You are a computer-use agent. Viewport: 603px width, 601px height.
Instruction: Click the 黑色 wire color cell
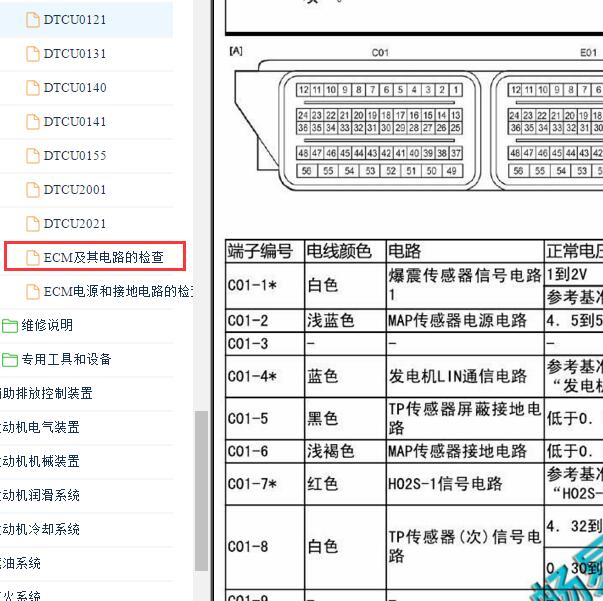(x=345, y=418)
